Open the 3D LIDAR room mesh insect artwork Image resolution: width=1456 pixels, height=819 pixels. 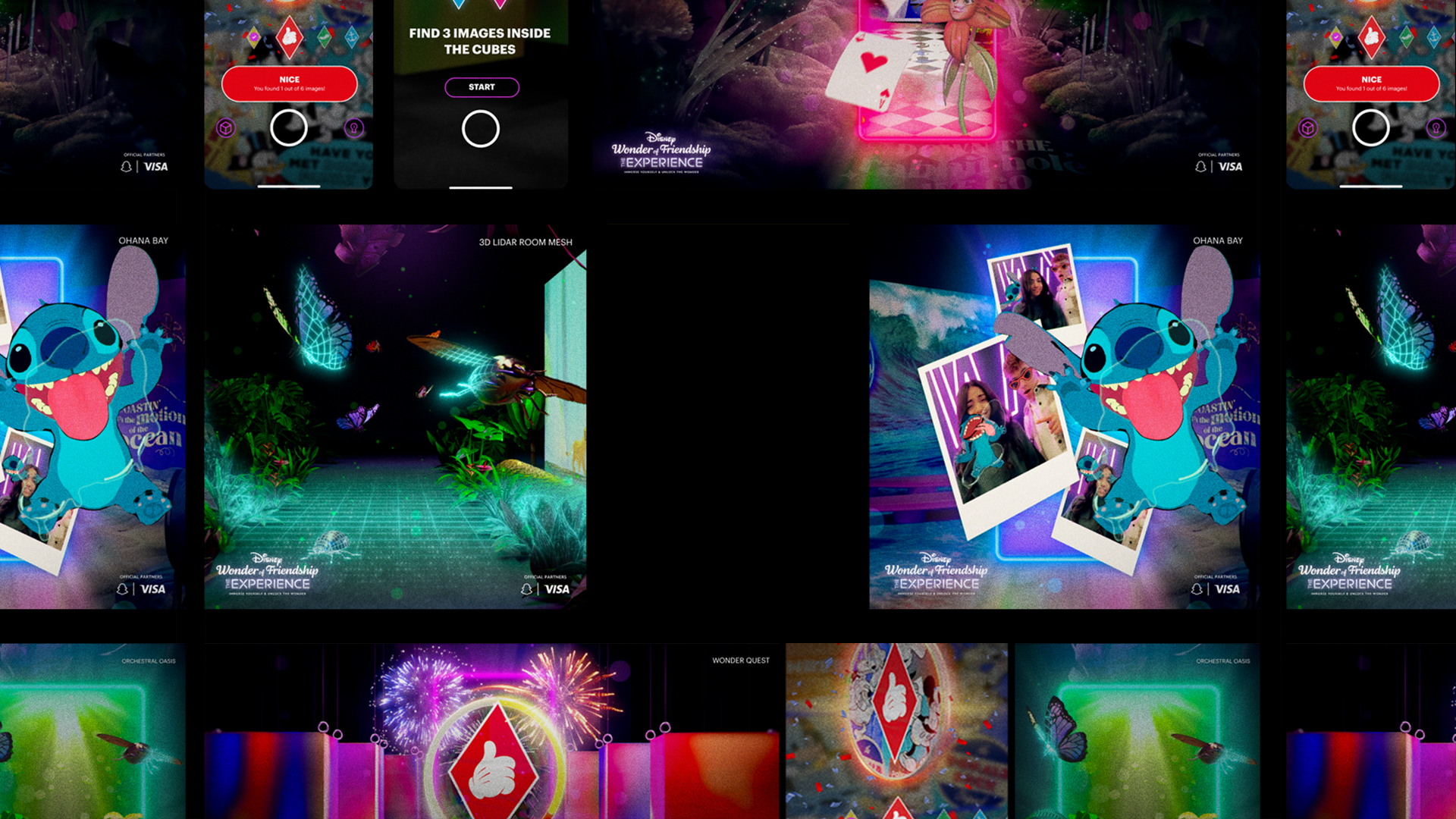(395, 416)
